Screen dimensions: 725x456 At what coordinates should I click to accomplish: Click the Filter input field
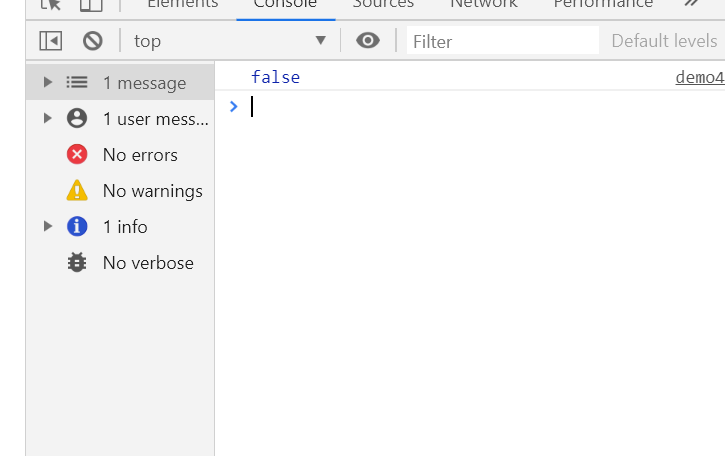click(500, 41)
